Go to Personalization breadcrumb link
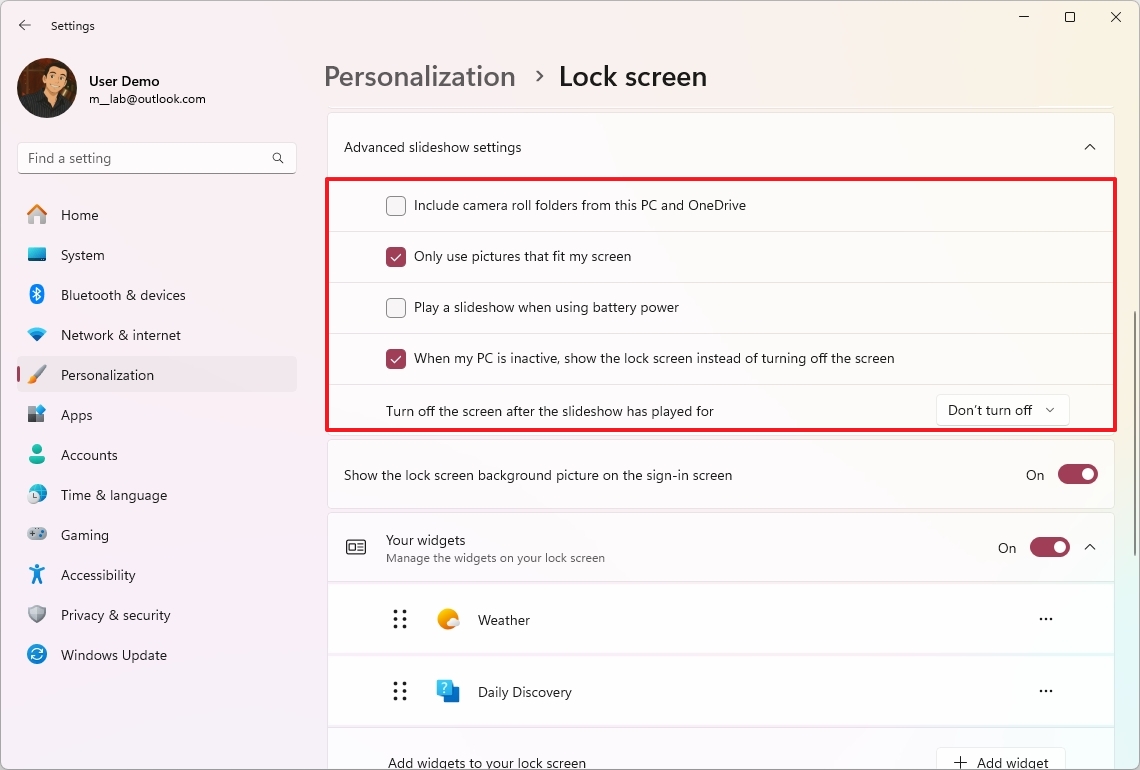 coord(420,77)
